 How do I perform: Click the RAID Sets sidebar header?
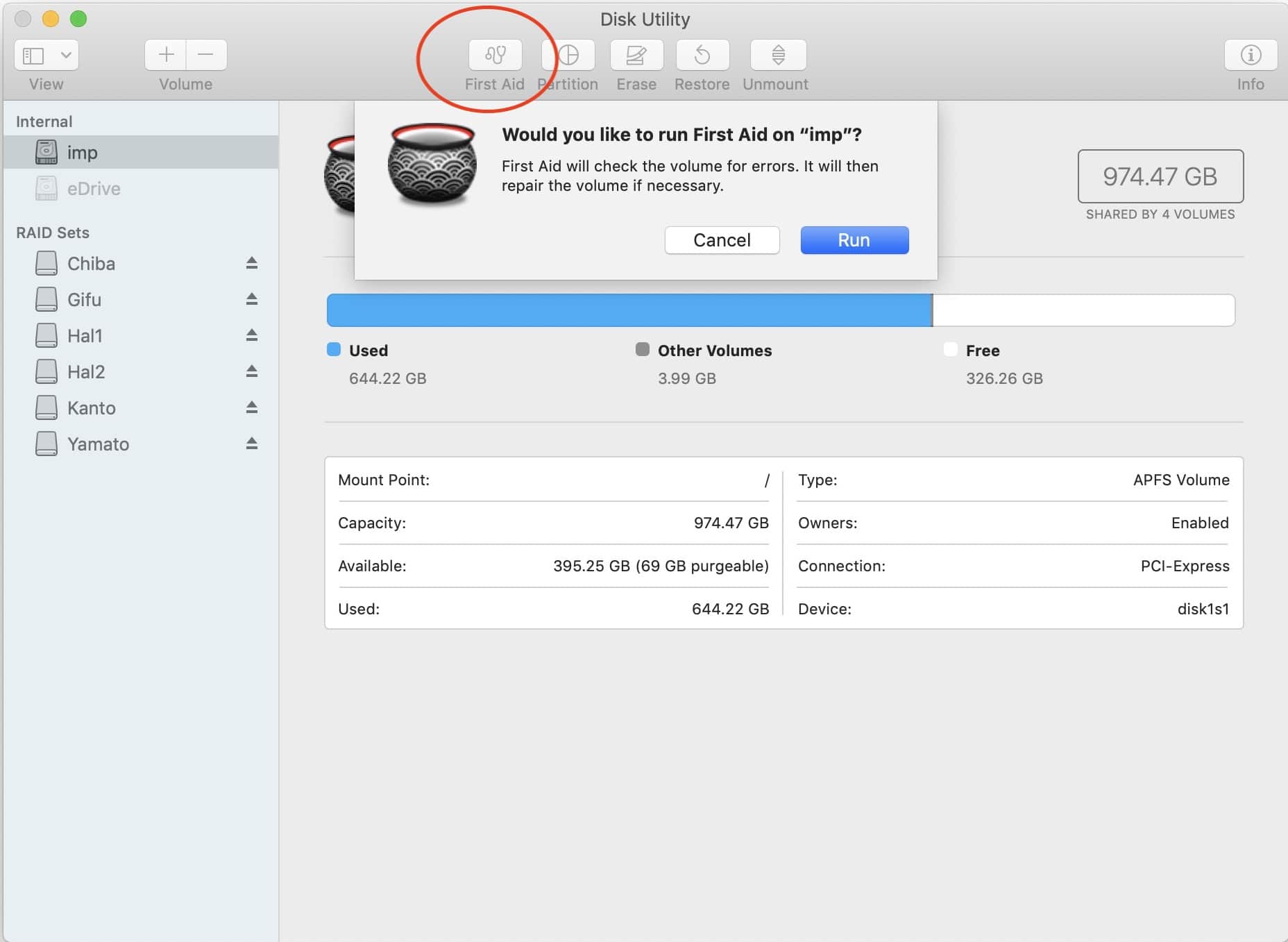[x=53, y=233]
